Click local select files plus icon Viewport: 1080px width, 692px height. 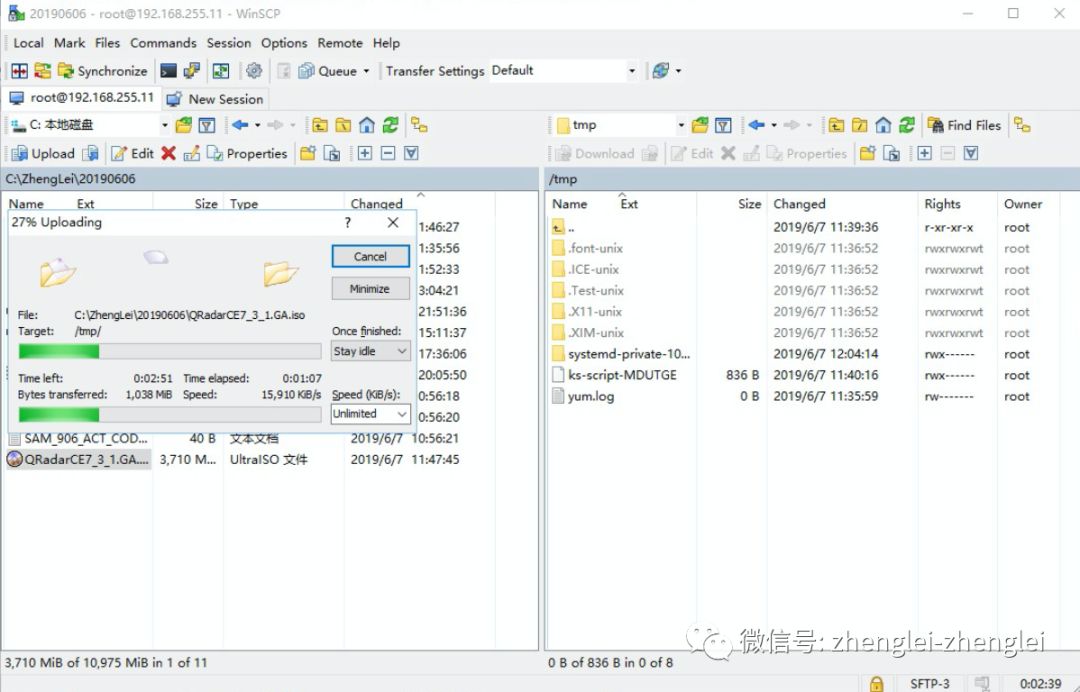click(x=365, y=154)
